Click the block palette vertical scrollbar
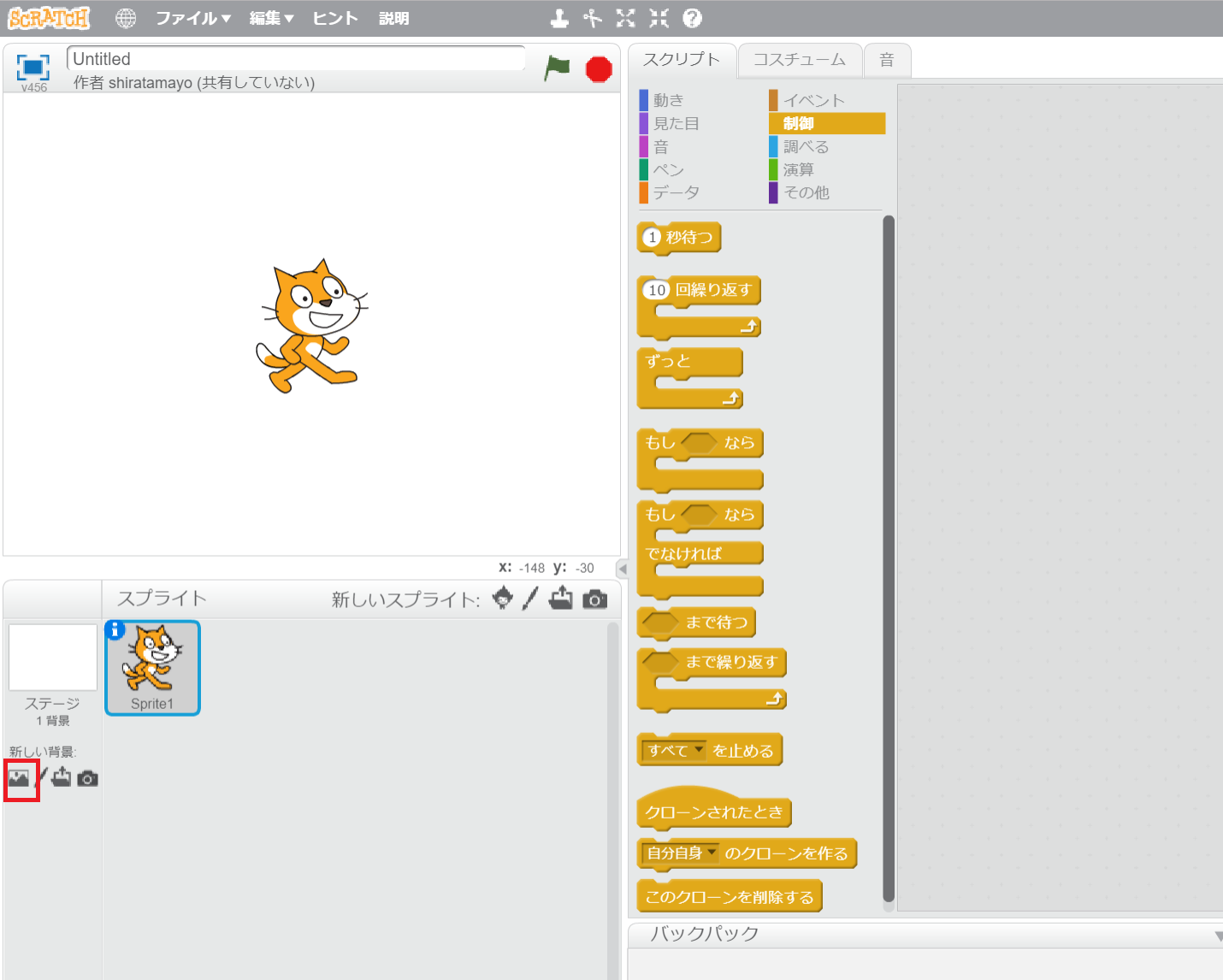 pyautogui.click(x=889, y=559)
